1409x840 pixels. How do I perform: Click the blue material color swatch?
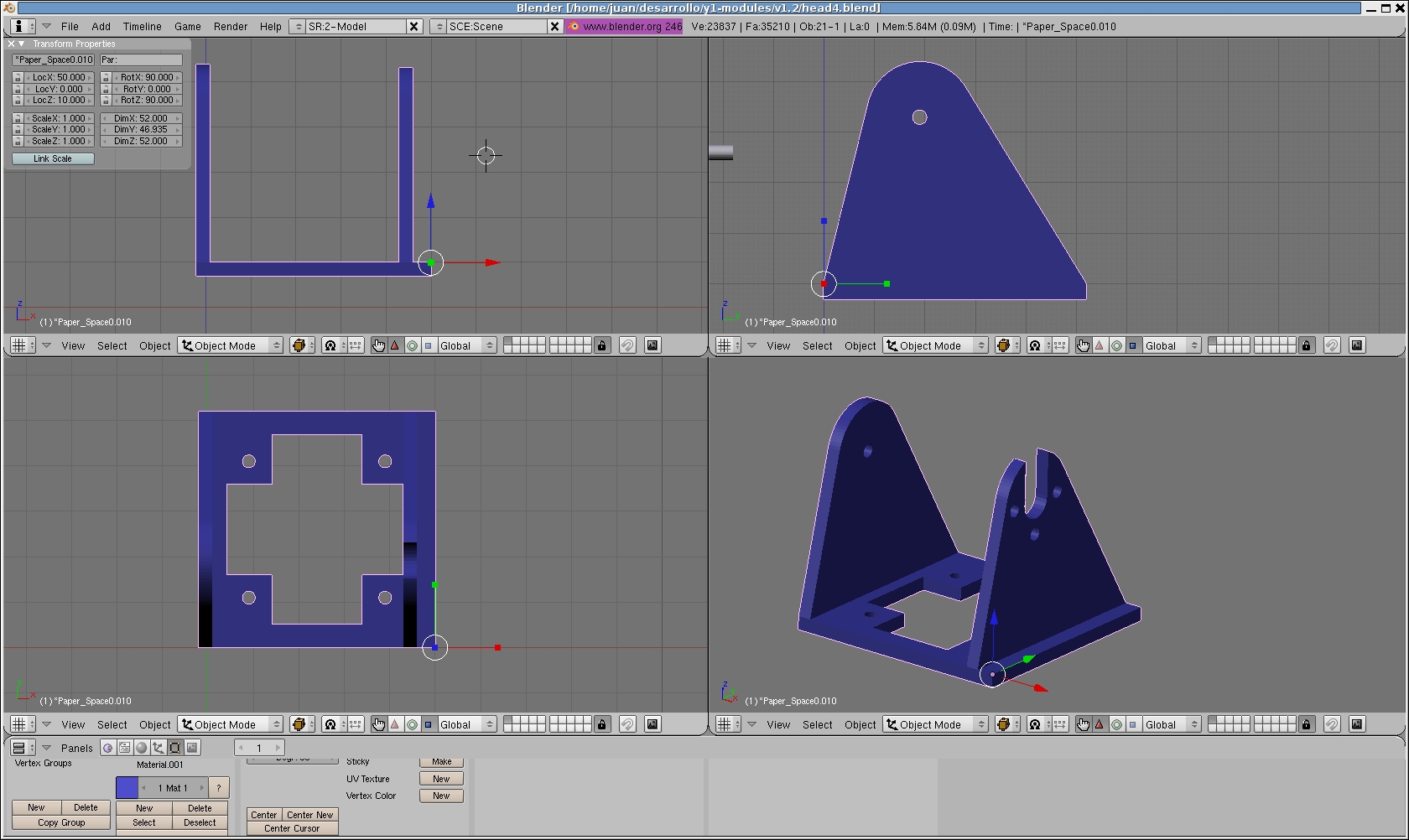click(x=127, y=788)
